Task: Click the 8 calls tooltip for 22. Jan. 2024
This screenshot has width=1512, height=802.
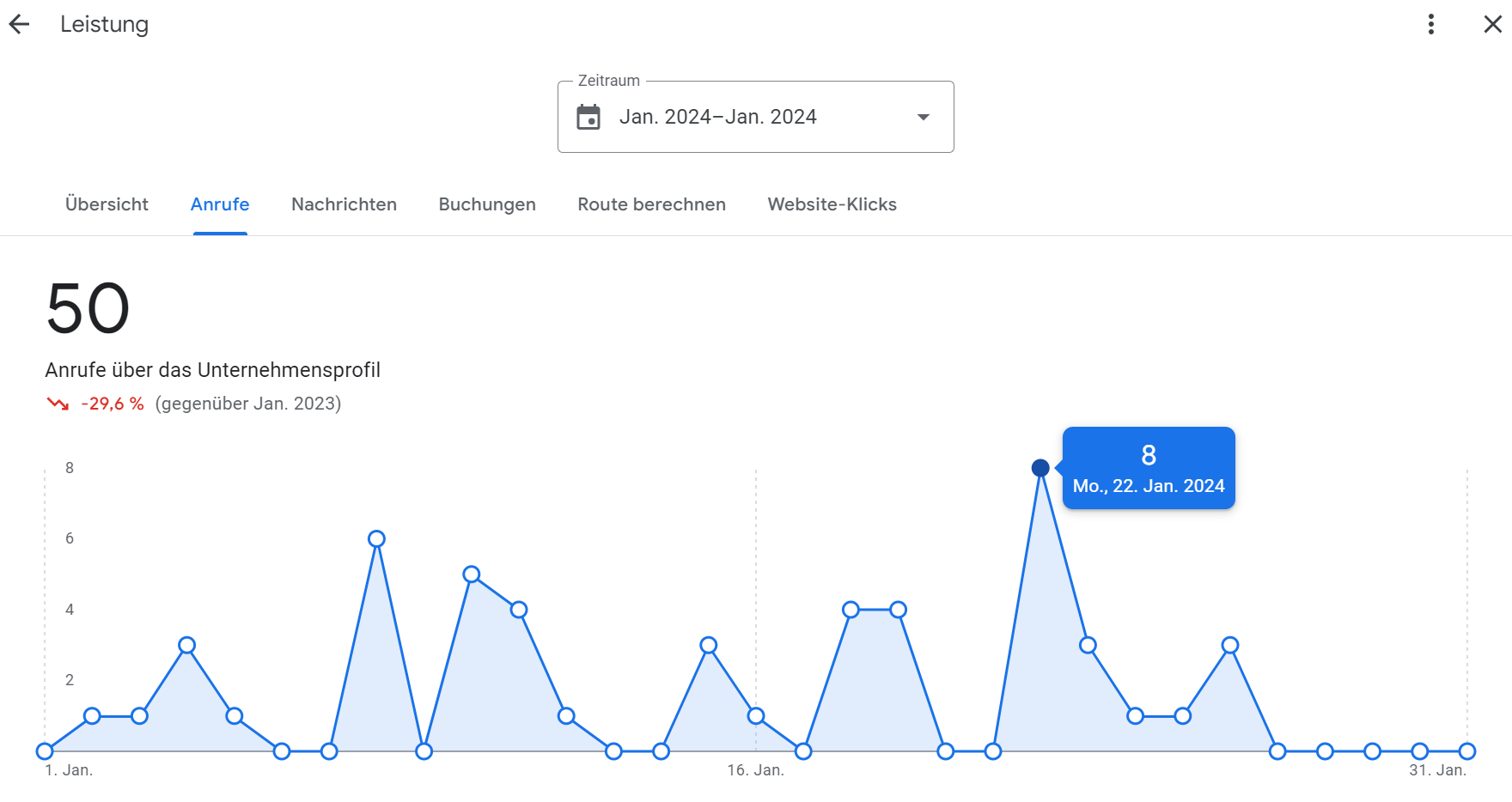Action: (x=1149, y=468)
